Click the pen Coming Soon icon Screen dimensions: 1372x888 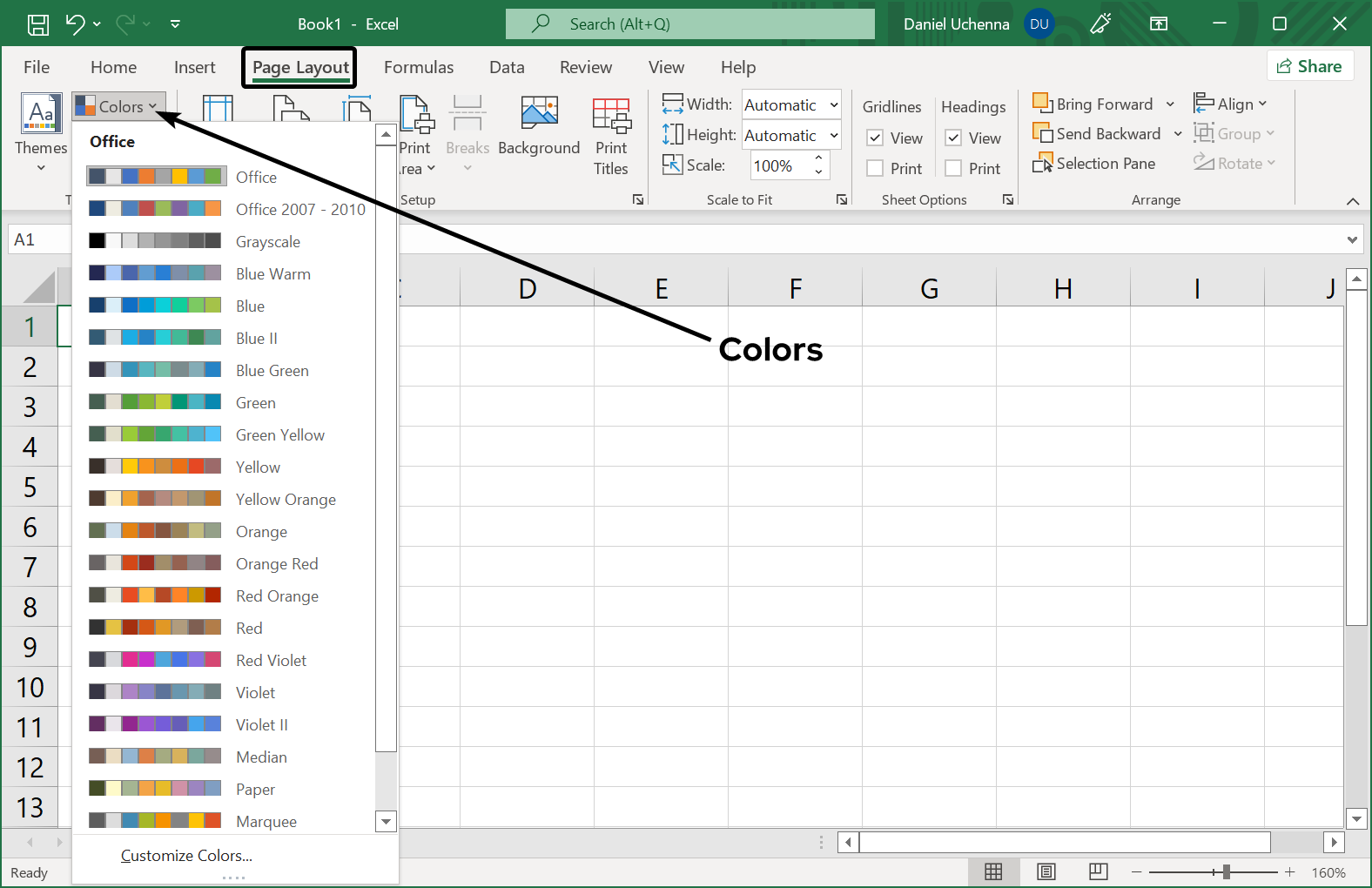click(x=1101, y=24)
